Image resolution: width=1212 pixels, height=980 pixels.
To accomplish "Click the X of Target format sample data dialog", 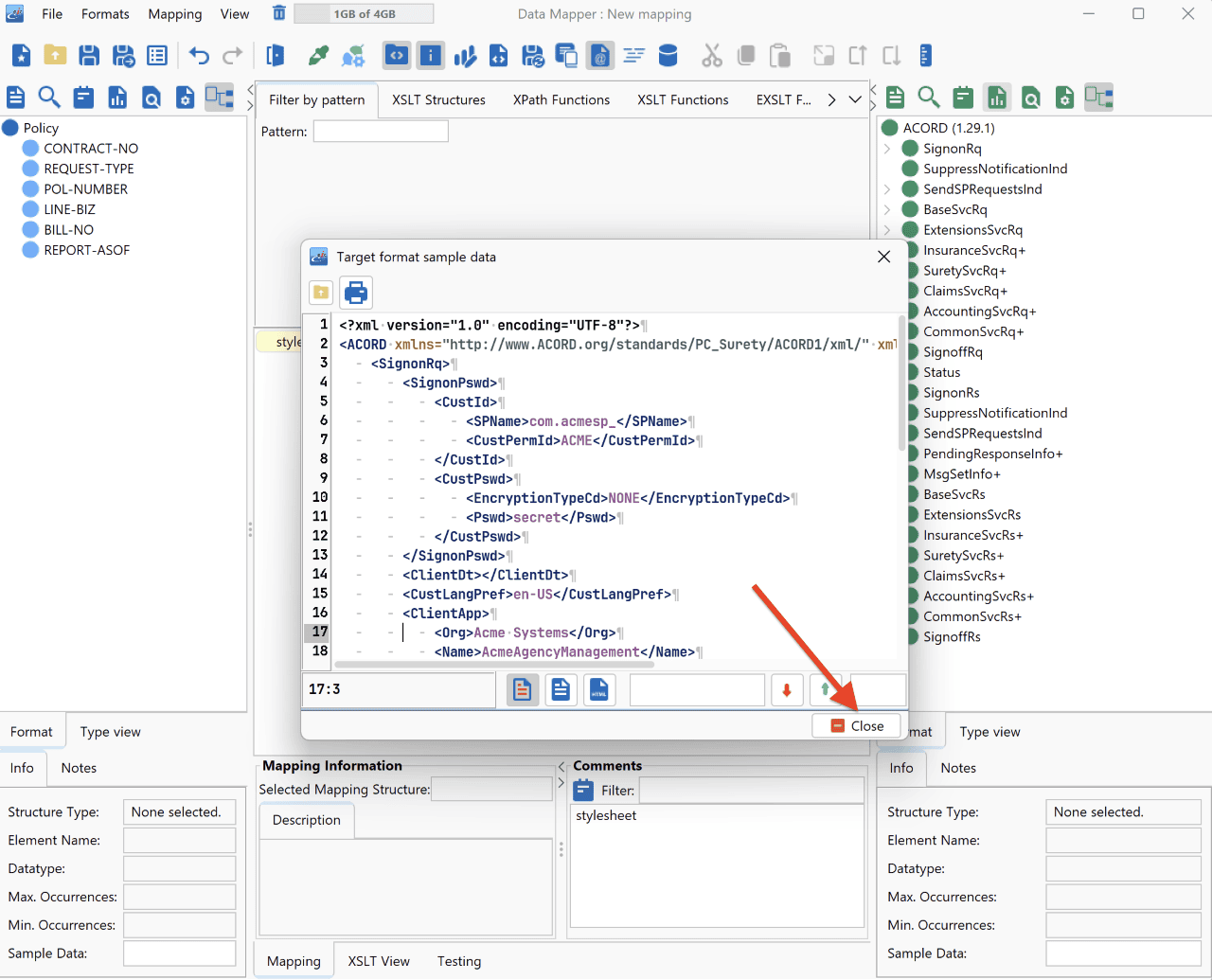I will pos(883,257).
